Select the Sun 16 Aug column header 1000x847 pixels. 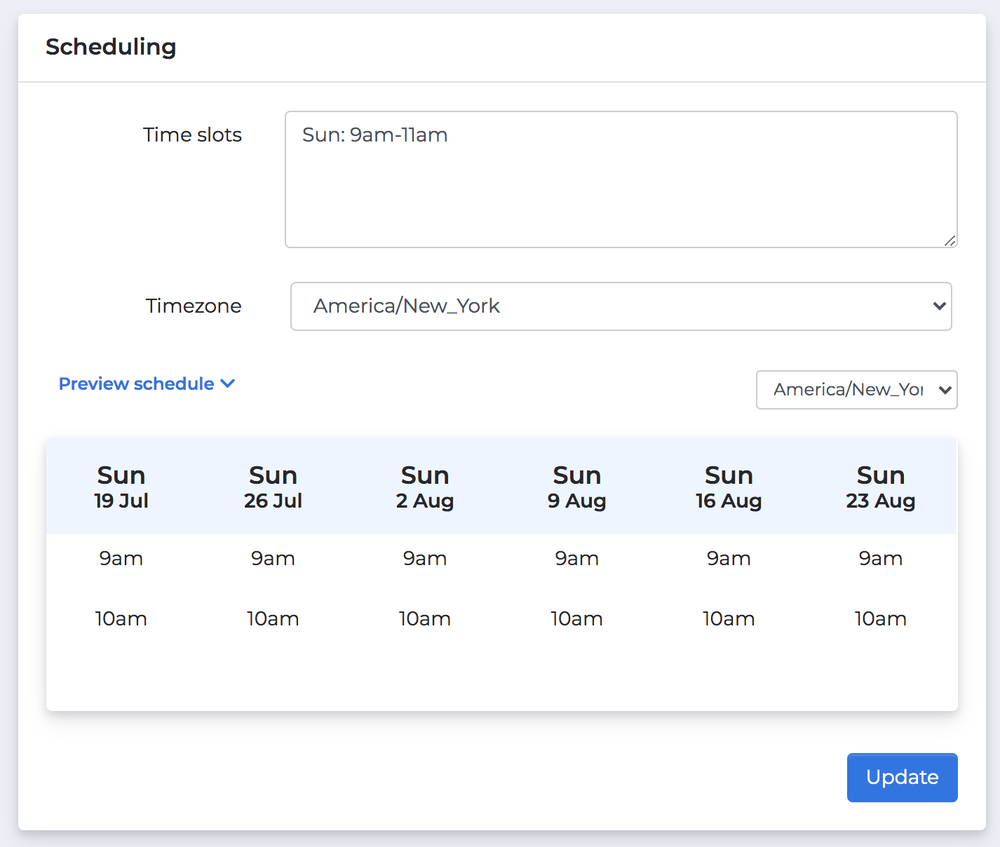pos(729,486)
